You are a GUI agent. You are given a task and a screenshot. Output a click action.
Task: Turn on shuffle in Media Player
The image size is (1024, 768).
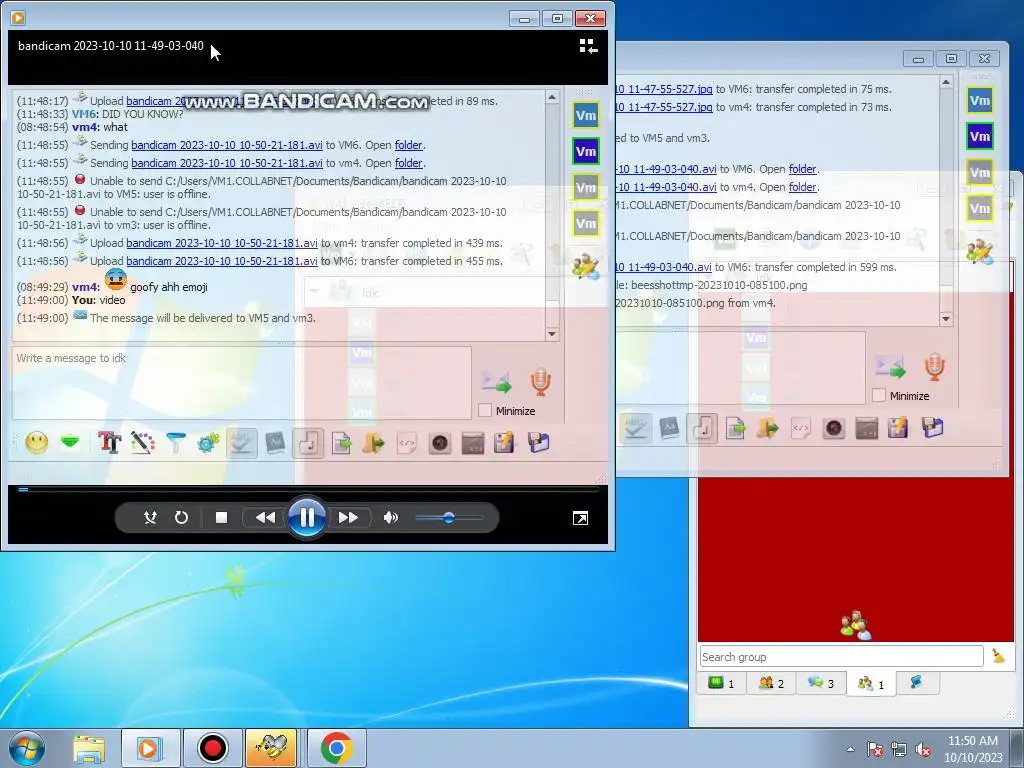[x=150, y=518]
